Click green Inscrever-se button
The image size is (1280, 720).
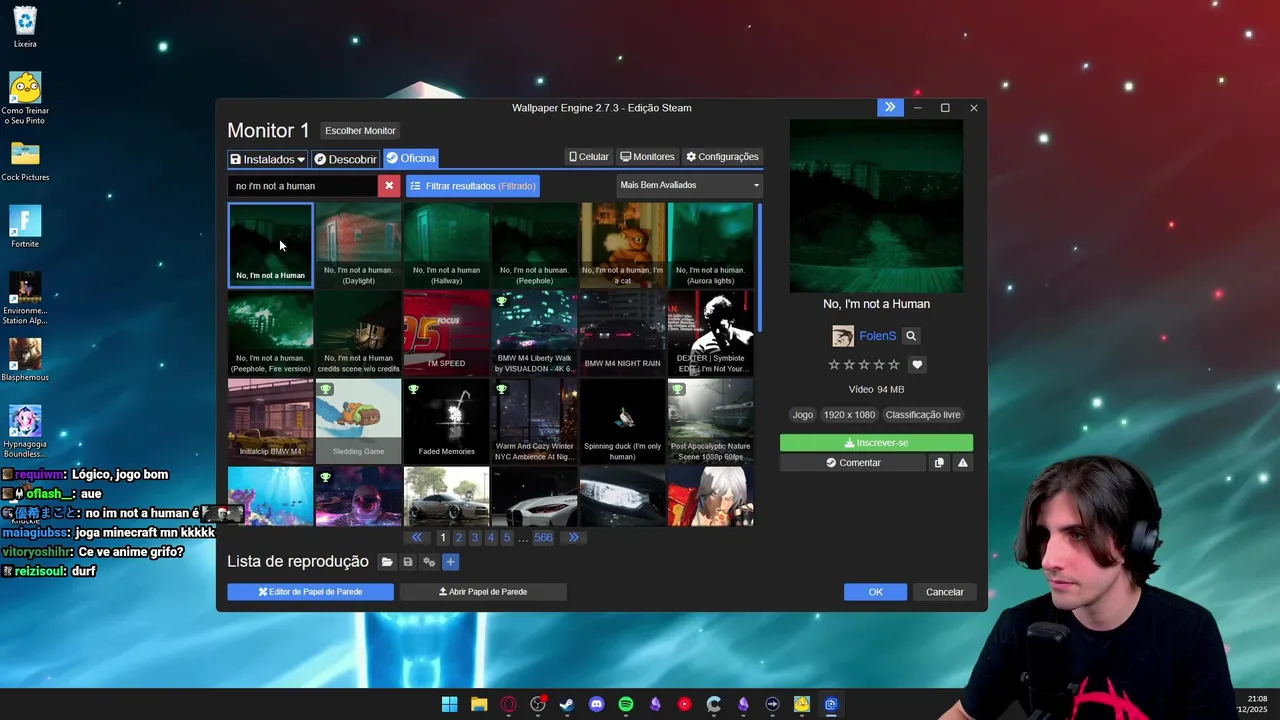876,443
